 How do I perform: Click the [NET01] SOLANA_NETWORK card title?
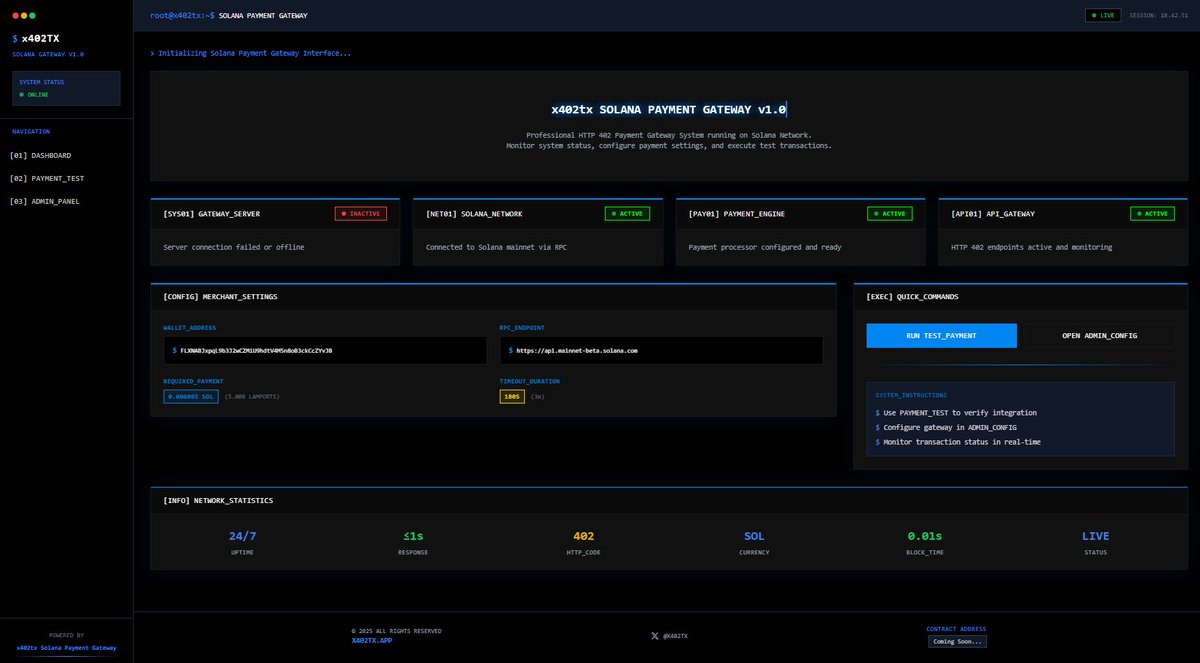(474, 214)
